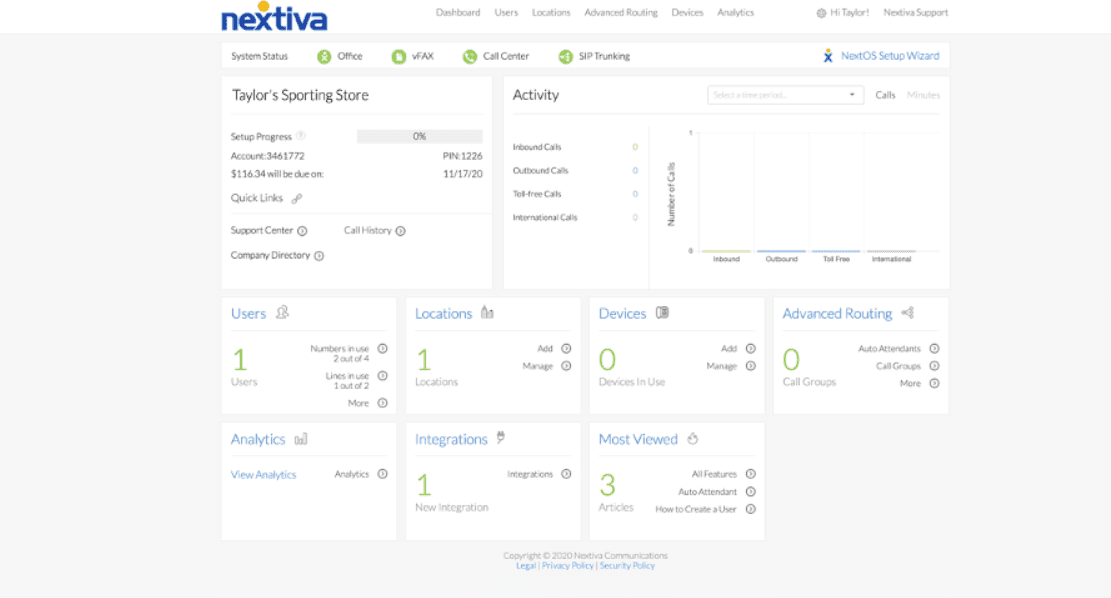Open the Select a time period dropdown
The width and height of the screenshot is (1111, 598).
pos(785,95)
